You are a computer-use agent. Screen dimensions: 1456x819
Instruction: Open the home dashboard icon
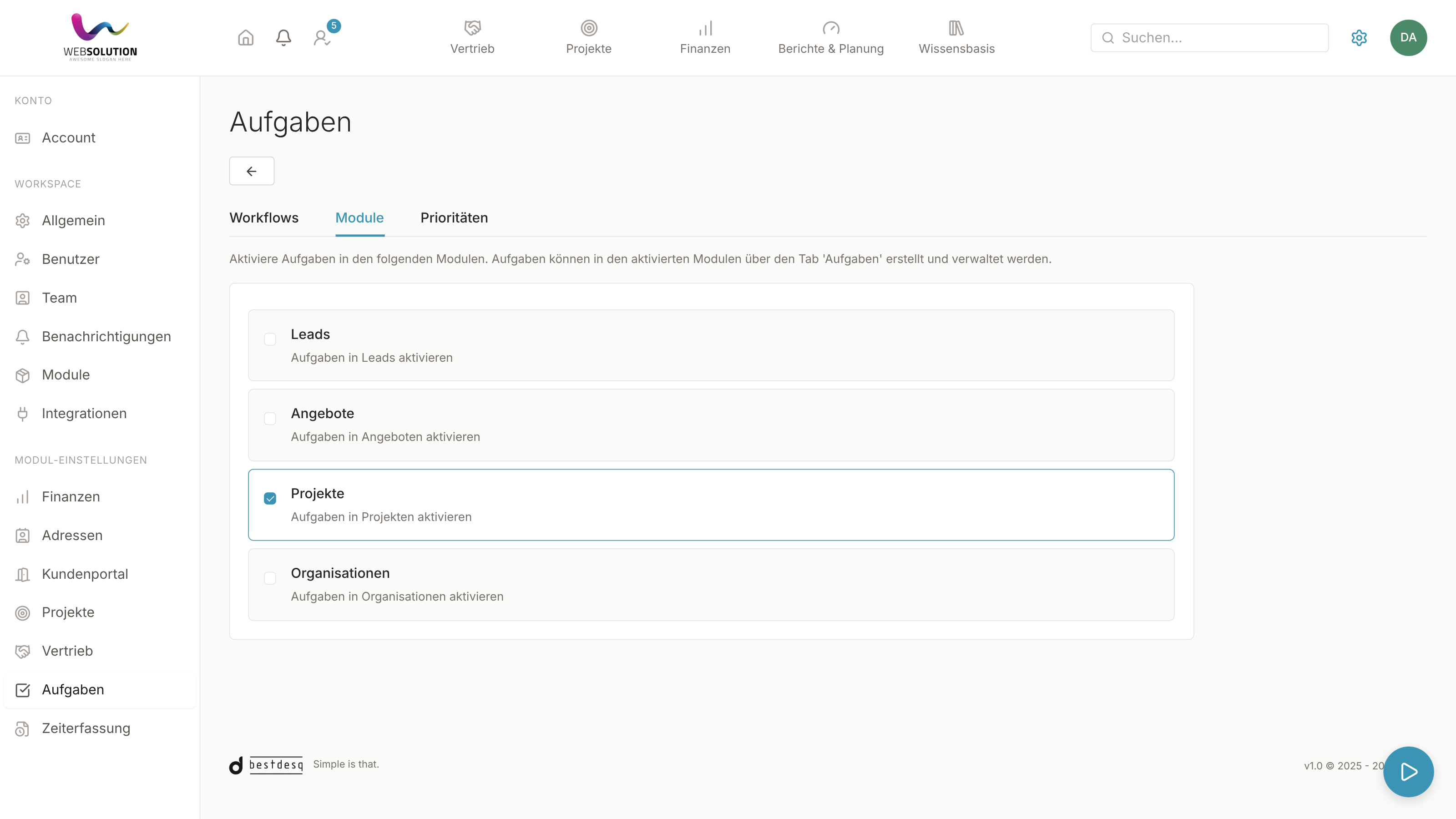click(x=245, y=38)
